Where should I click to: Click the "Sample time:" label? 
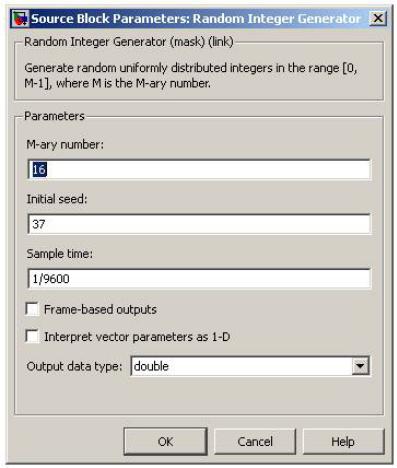point(60,254)
